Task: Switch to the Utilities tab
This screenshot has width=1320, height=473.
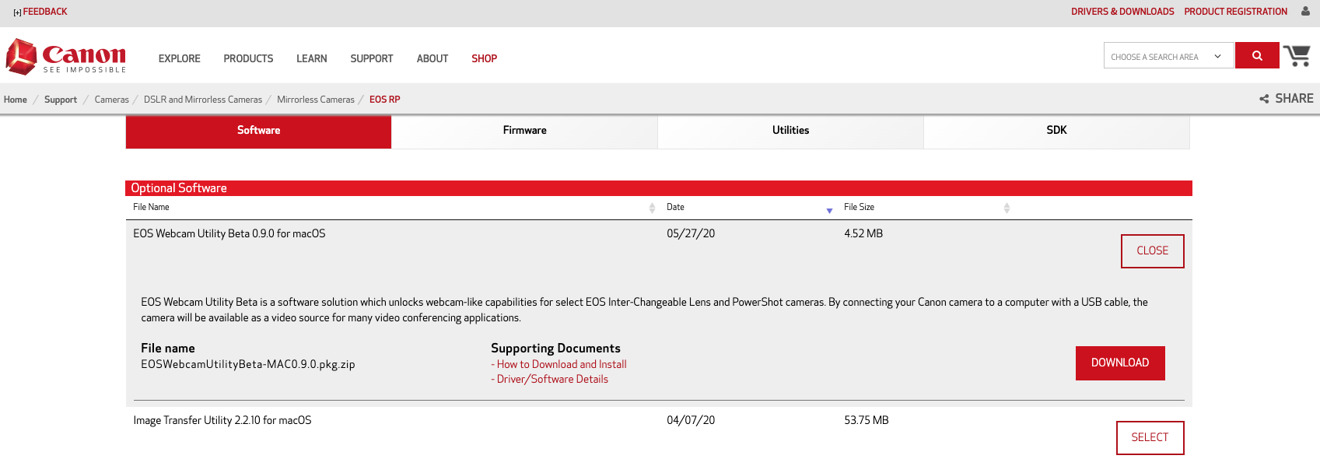Action: click(x=791, y=131)
